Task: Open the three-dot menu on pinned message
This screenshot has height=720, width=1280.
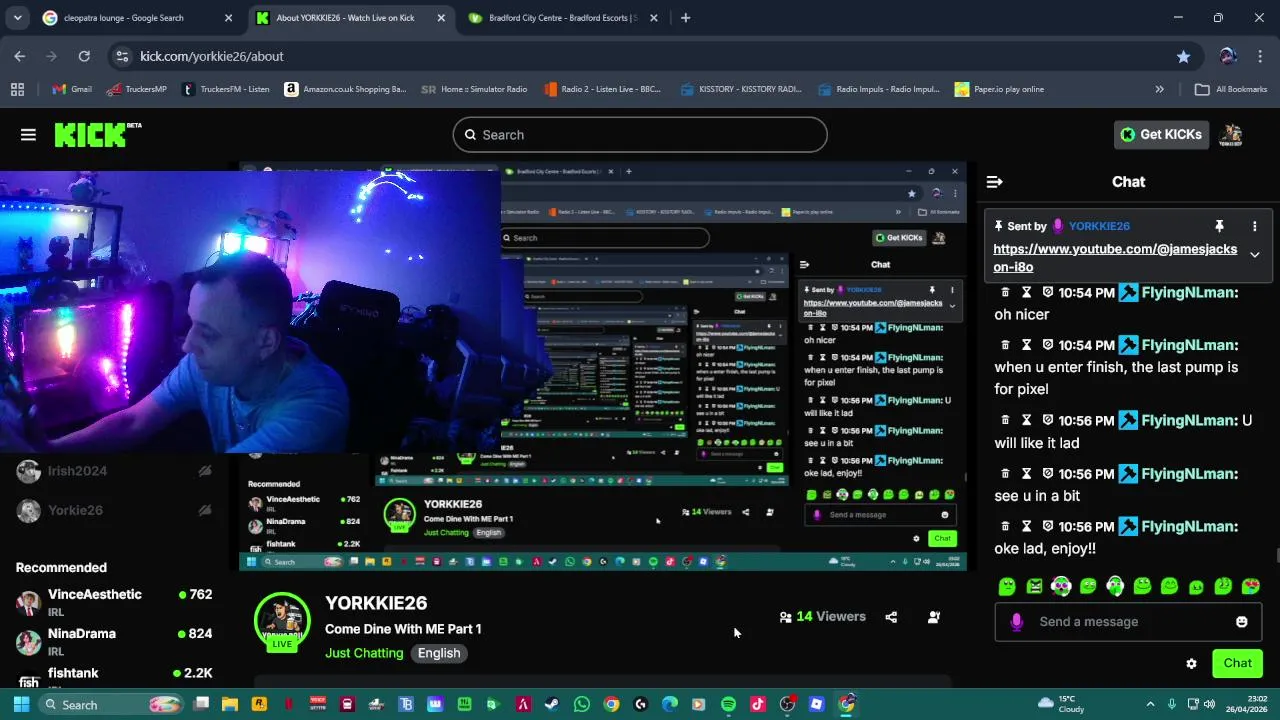Action: (x=1254, y=227)
